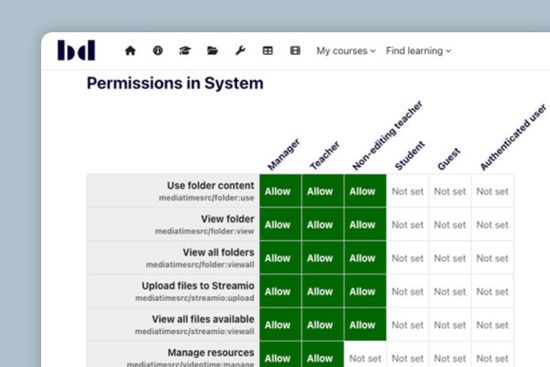This screenshot has height=367, width=550.
Task: Click the Authenticated user column header
Action: click(513, 137)
